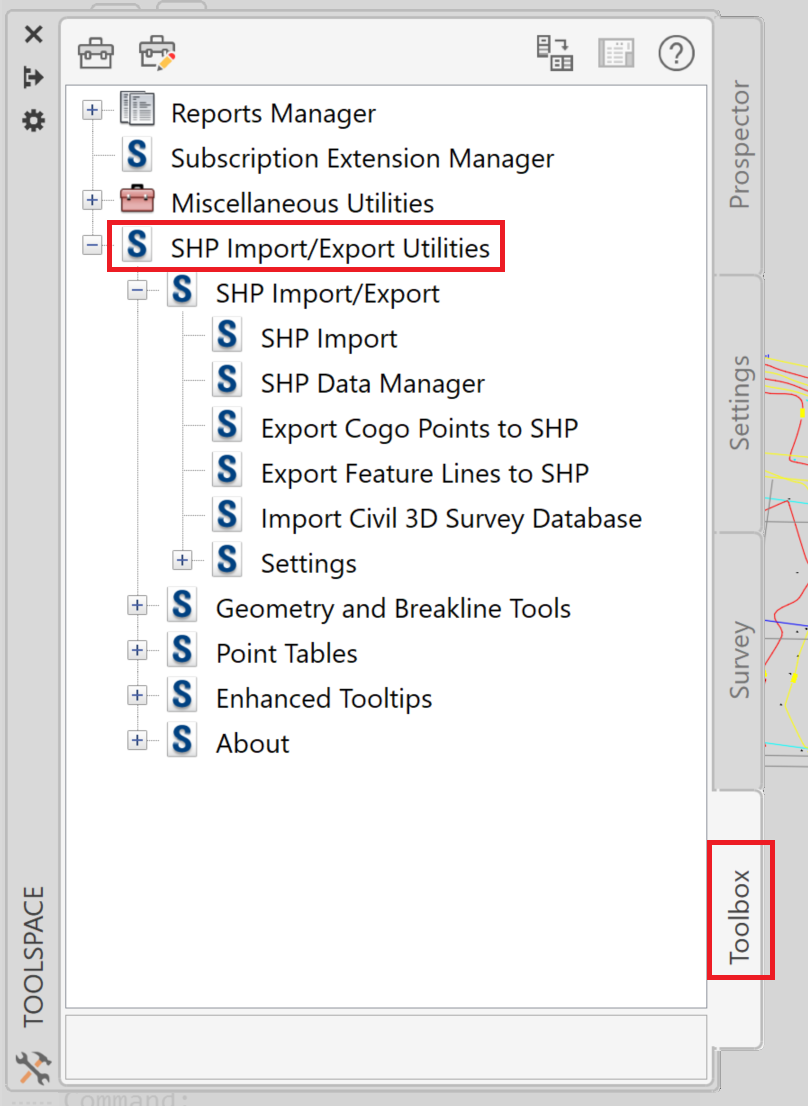Select the Toolbox tab

[739, 917]
